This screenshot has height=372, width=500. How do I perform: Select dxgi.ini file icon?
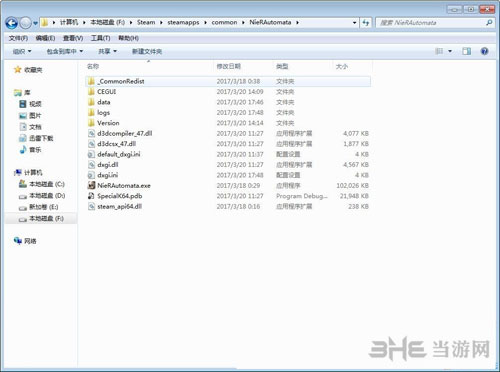(91, 175)
